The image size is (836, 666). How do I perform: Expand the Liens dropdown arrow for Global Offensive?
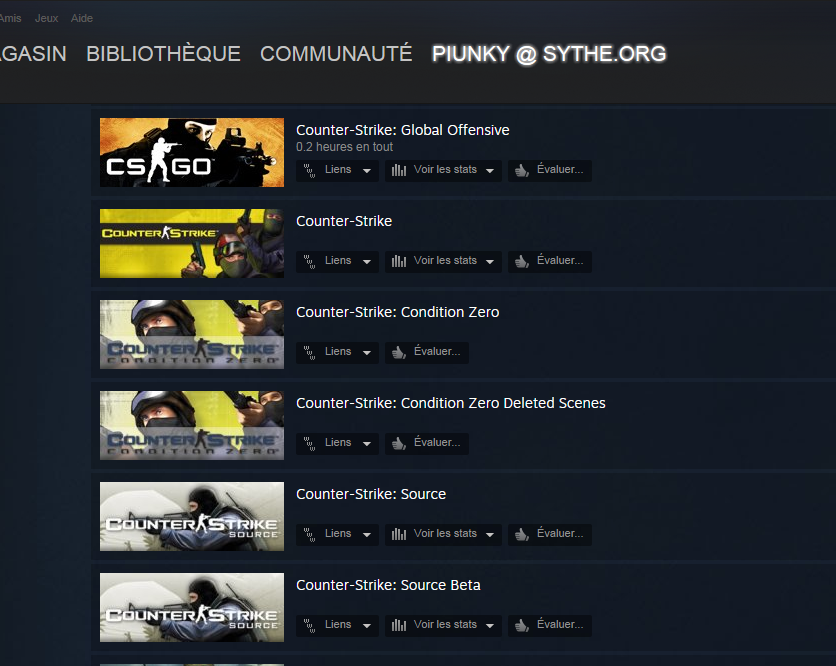[367, 171]
